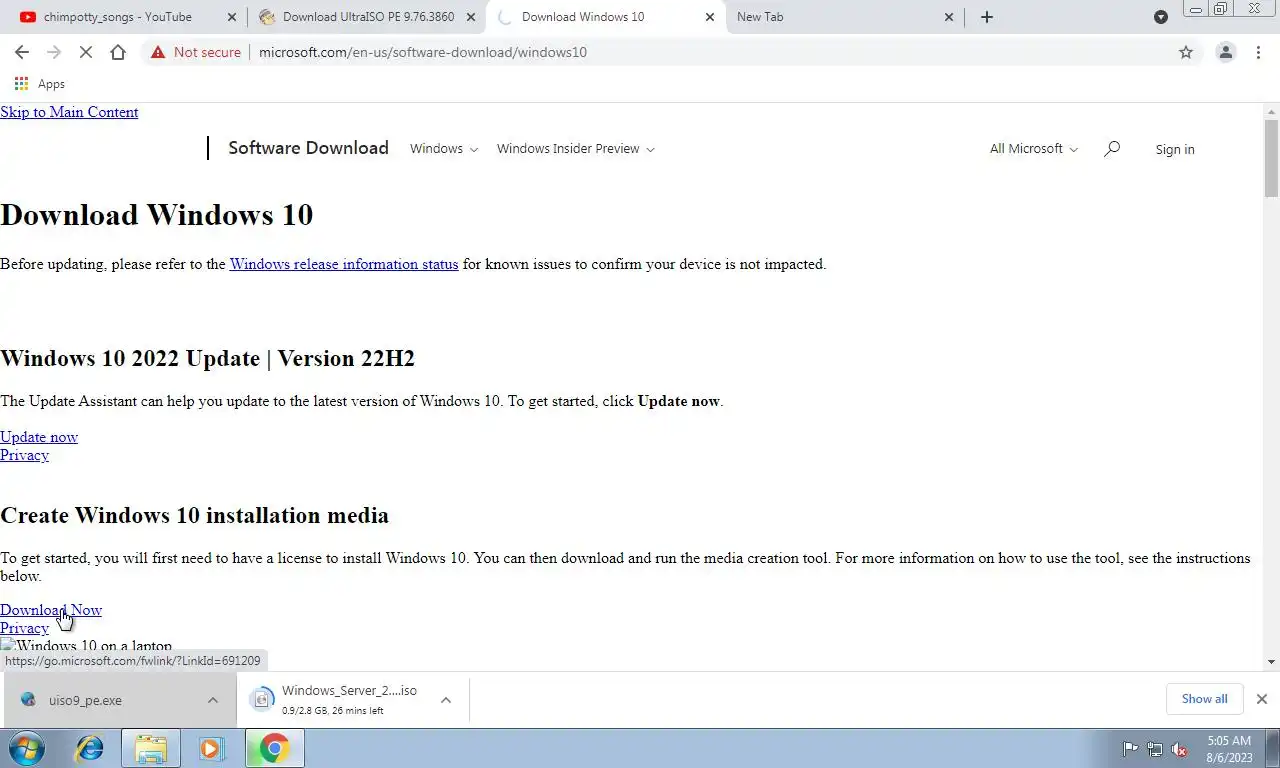The width and height of the screenshot is (1280, 768).
Task: Open the Chrome profile avatar
Action: point(1225,52)
